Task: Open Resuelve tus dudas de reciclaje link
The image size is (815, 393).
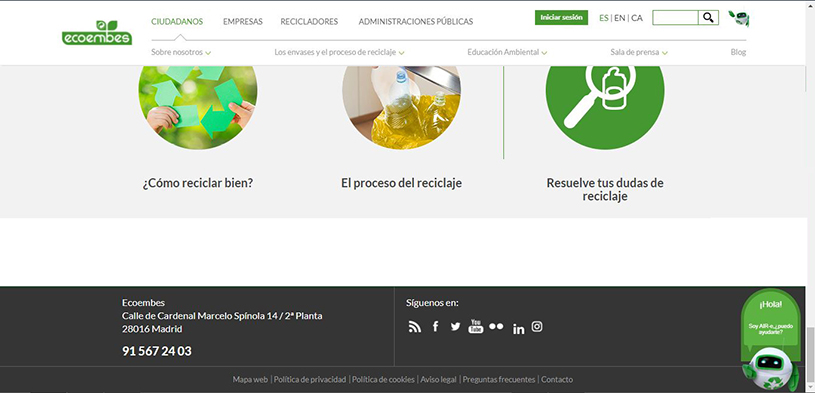Action: (605, 190)
